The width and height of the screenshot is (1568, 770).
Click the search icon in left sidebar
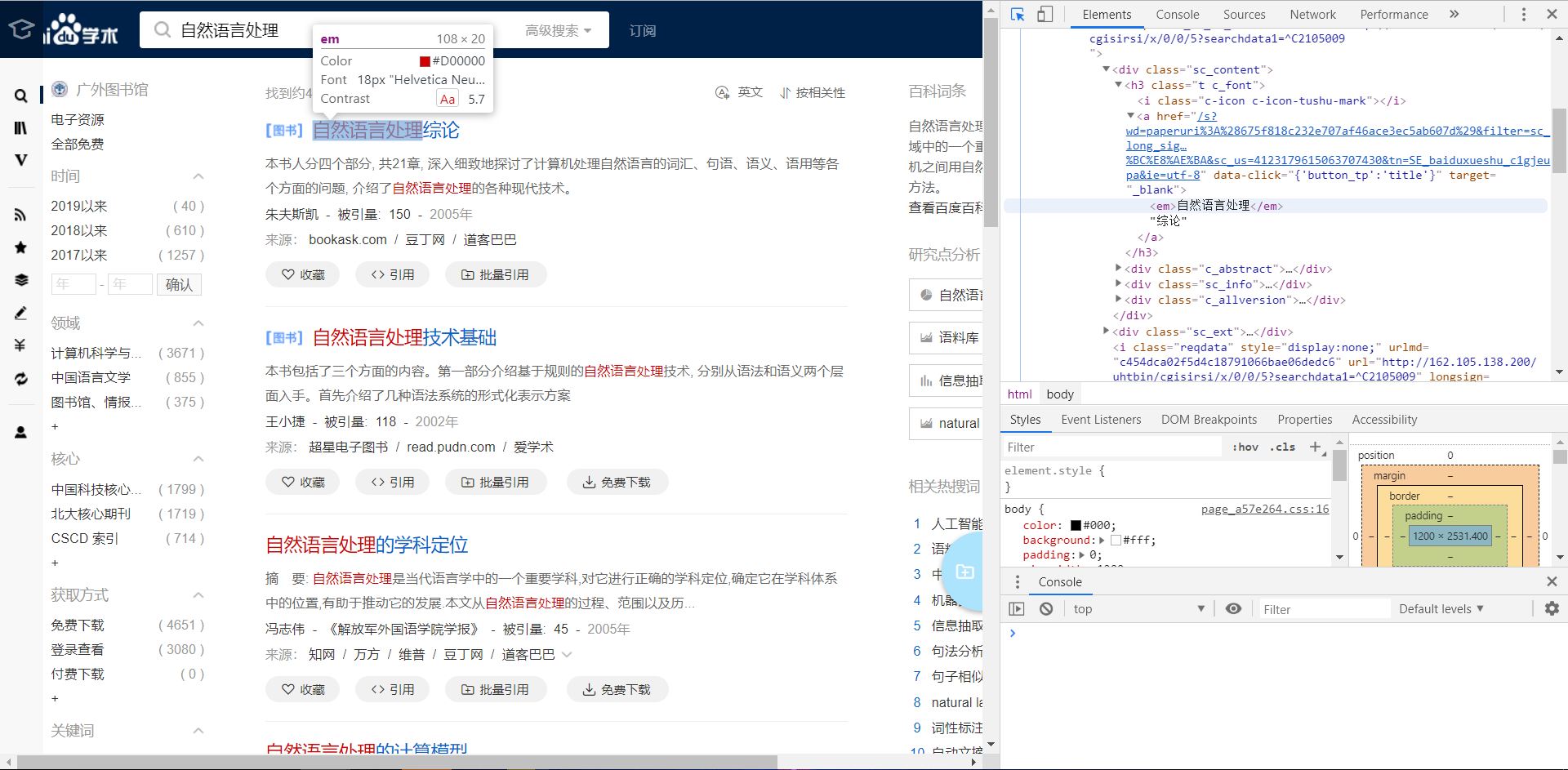coord(21,96)
